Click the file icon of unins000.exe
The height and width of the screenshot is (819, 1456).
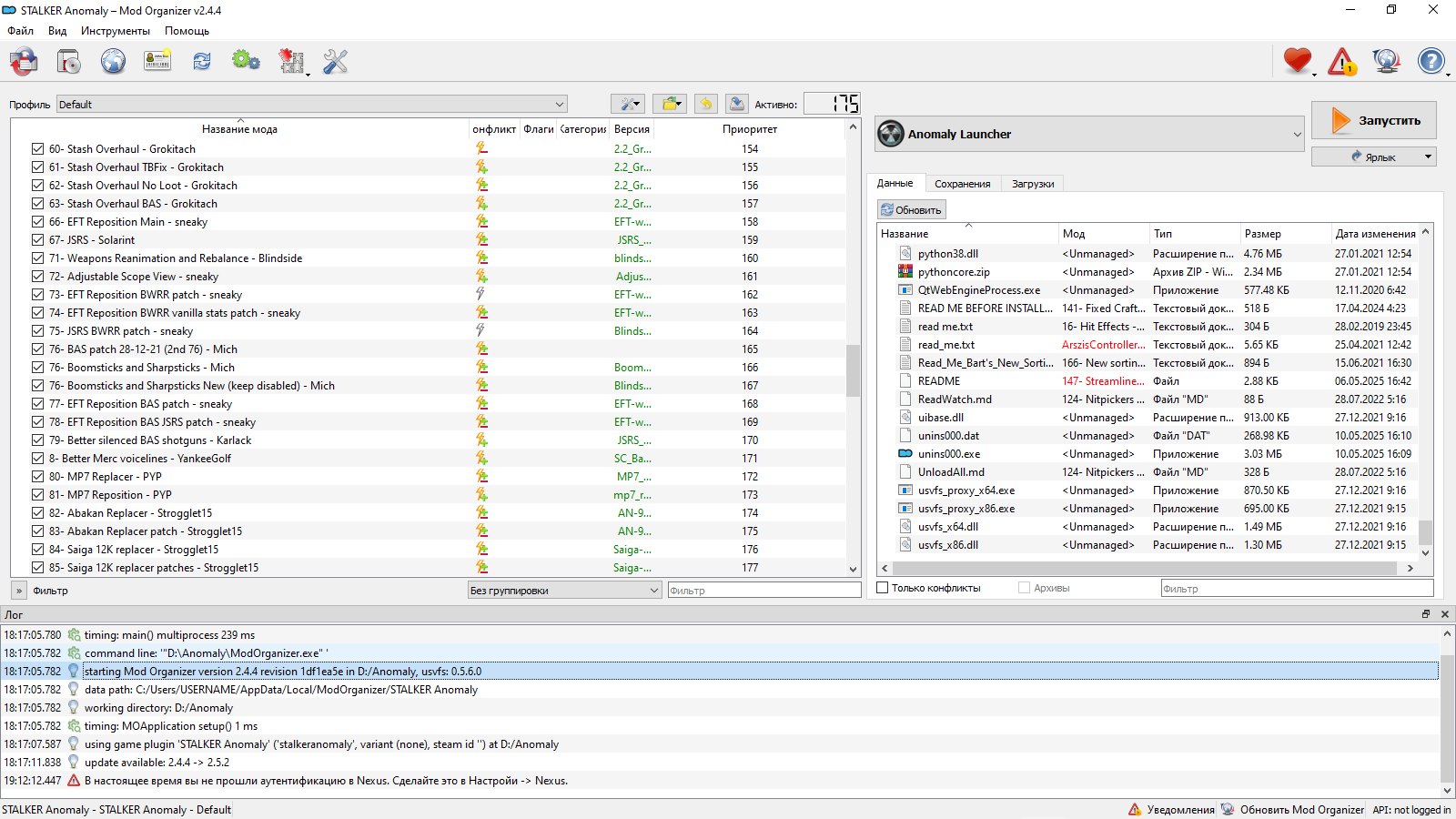point(905,453)
